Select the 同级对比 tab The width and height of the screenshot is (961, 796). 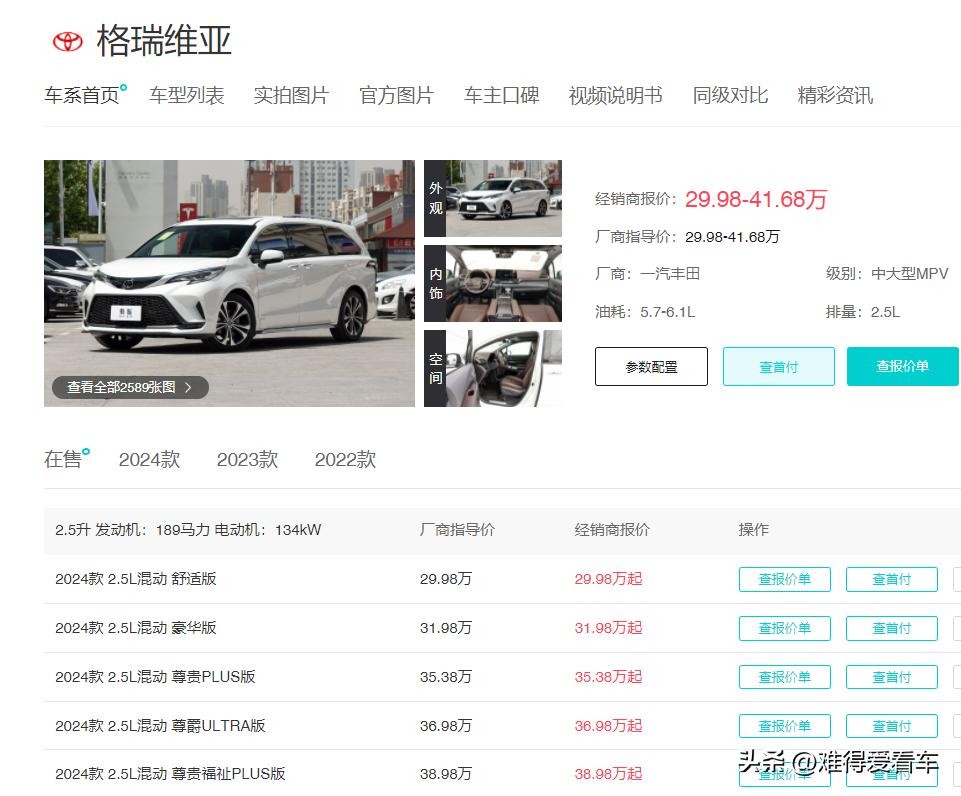tap(730, 96)
